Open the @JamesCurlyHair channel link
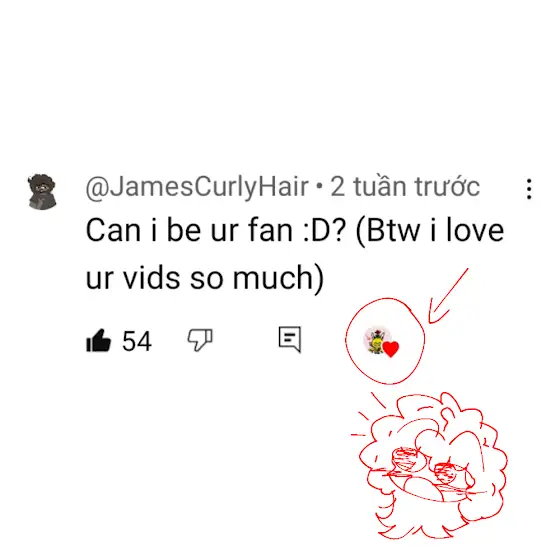 [x=197, y=186]
